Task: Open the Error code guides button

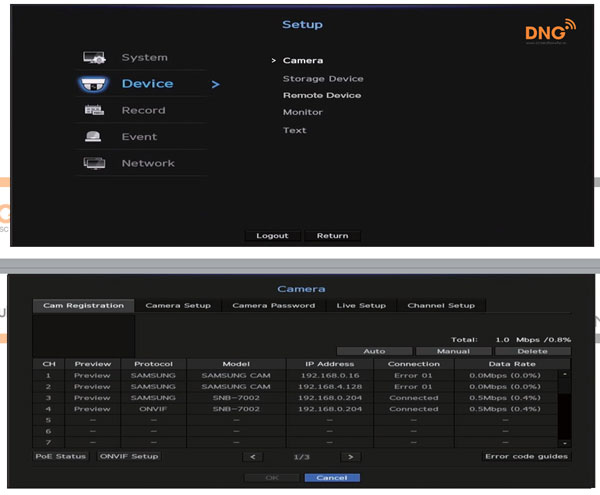Action: point(527,456)
